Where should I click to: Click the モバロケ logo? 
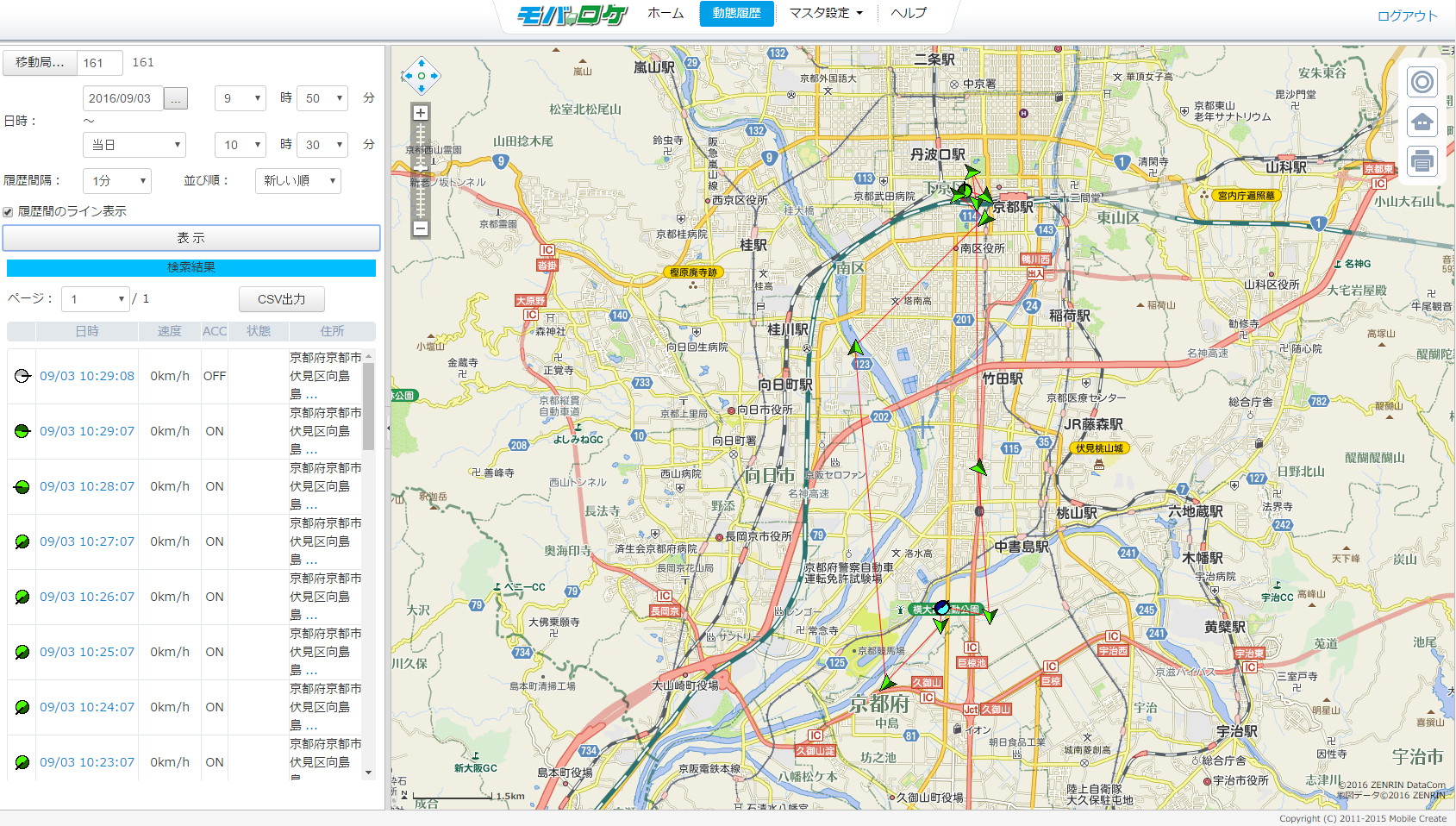pyautogui.click(x=572, y=15)
